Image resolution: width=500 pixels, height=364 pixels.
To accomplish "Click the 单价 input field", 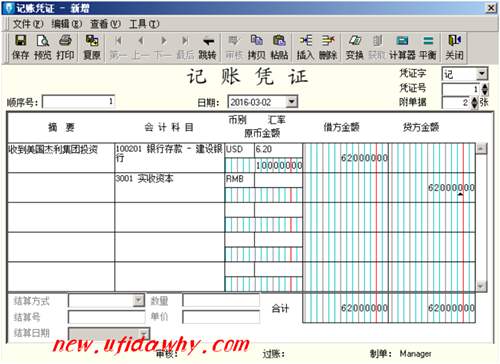I will [x=221, y=317].
